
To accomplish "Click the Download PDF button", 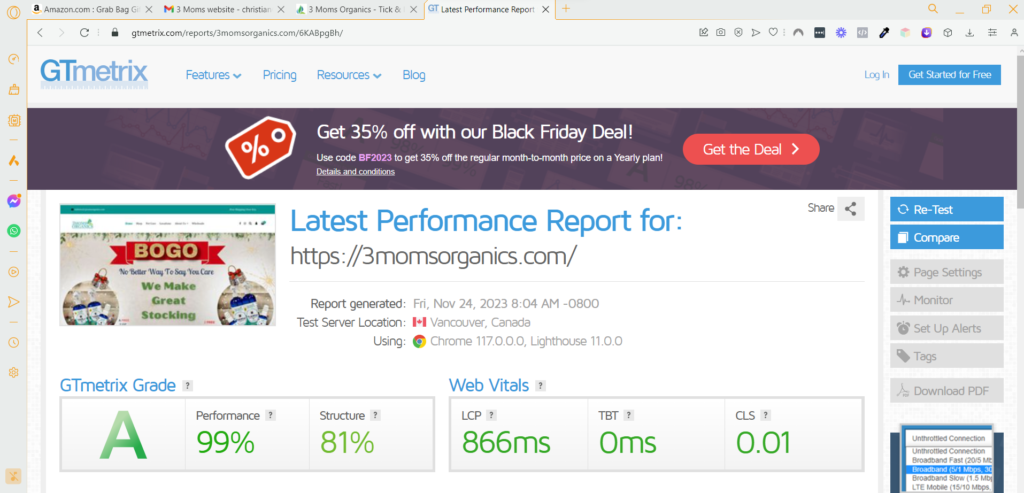I will point(946,391).
